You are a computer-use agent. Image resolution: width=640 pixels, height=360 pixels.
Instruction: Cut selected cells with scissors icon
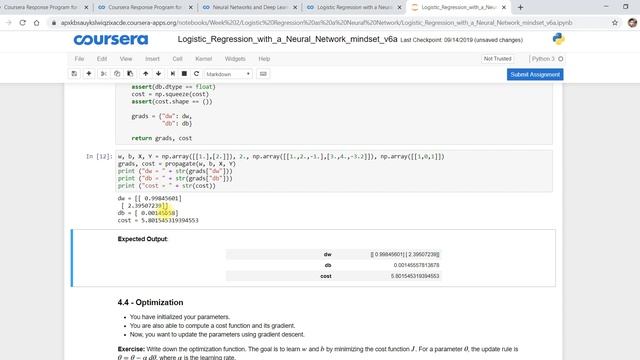coord(104,74)
